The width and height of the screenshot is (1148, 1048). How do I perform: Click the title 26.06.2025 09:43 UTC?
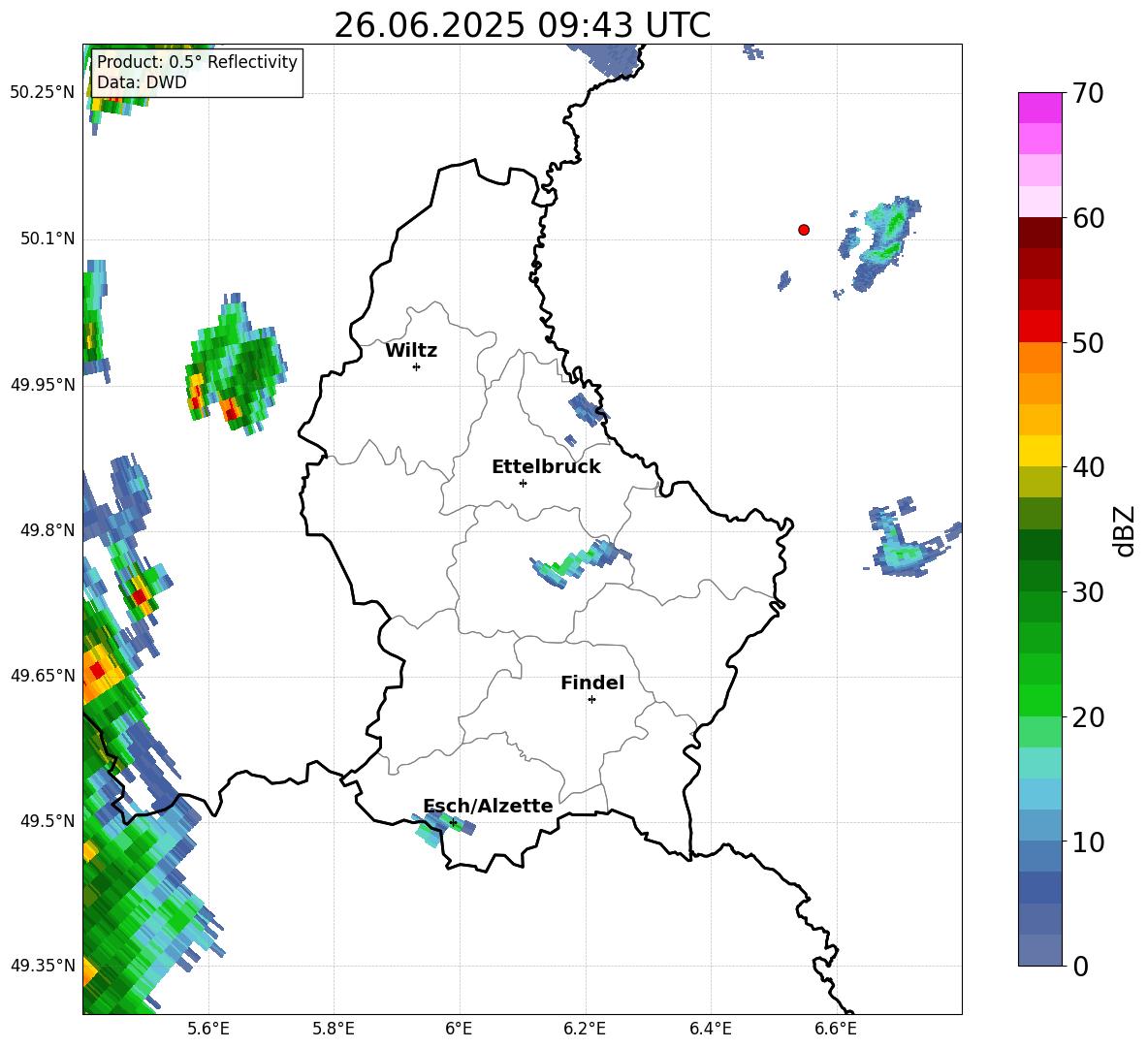tap(522, 25)
